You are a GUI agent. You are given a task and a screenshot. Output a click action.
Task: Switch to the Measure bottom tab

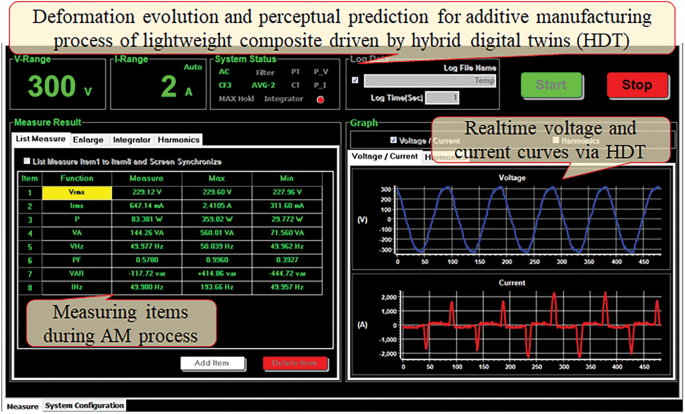(x=23, y=406)
